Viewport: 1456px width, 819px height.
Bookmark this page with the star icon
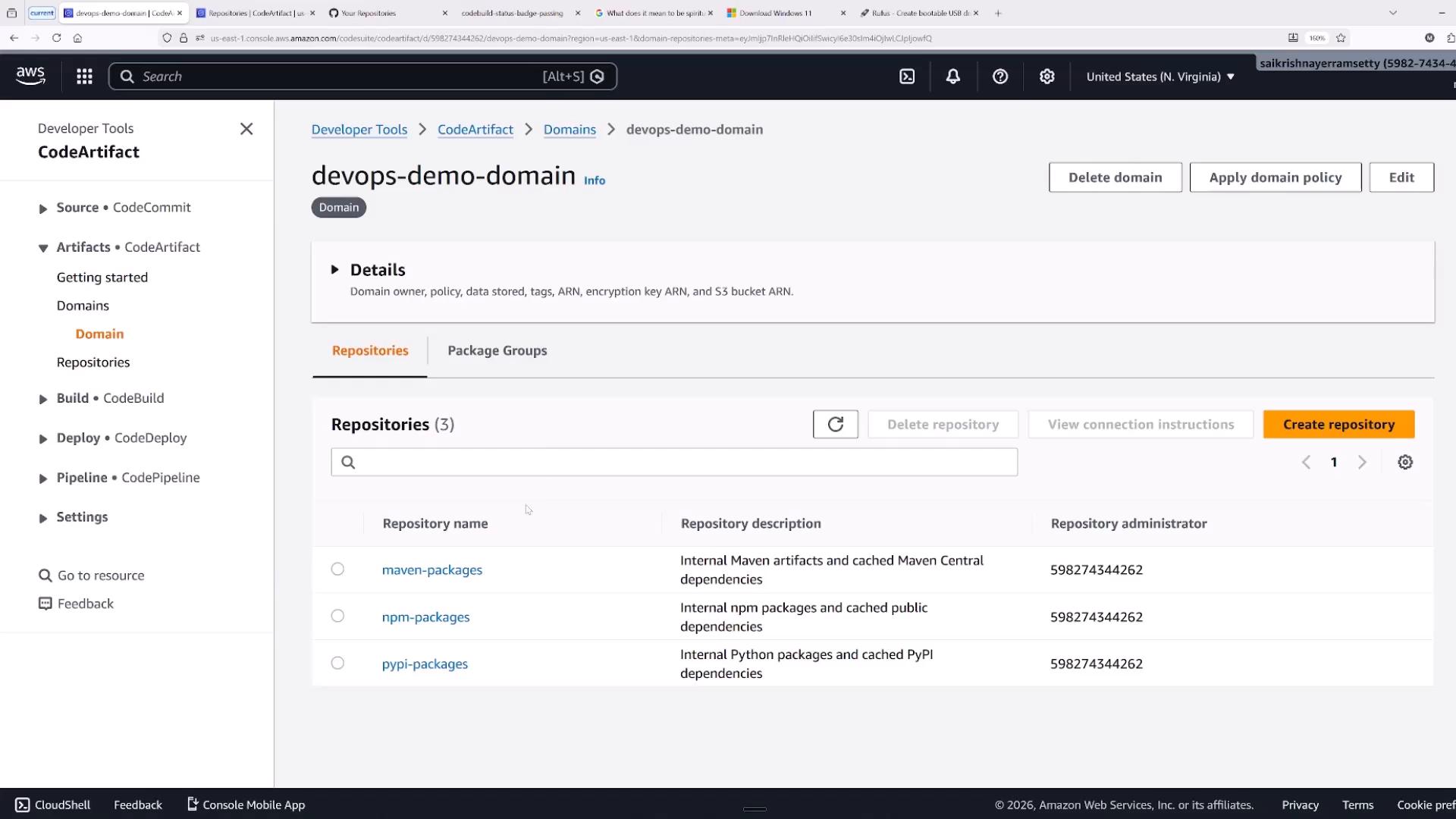click(1341, 38)
